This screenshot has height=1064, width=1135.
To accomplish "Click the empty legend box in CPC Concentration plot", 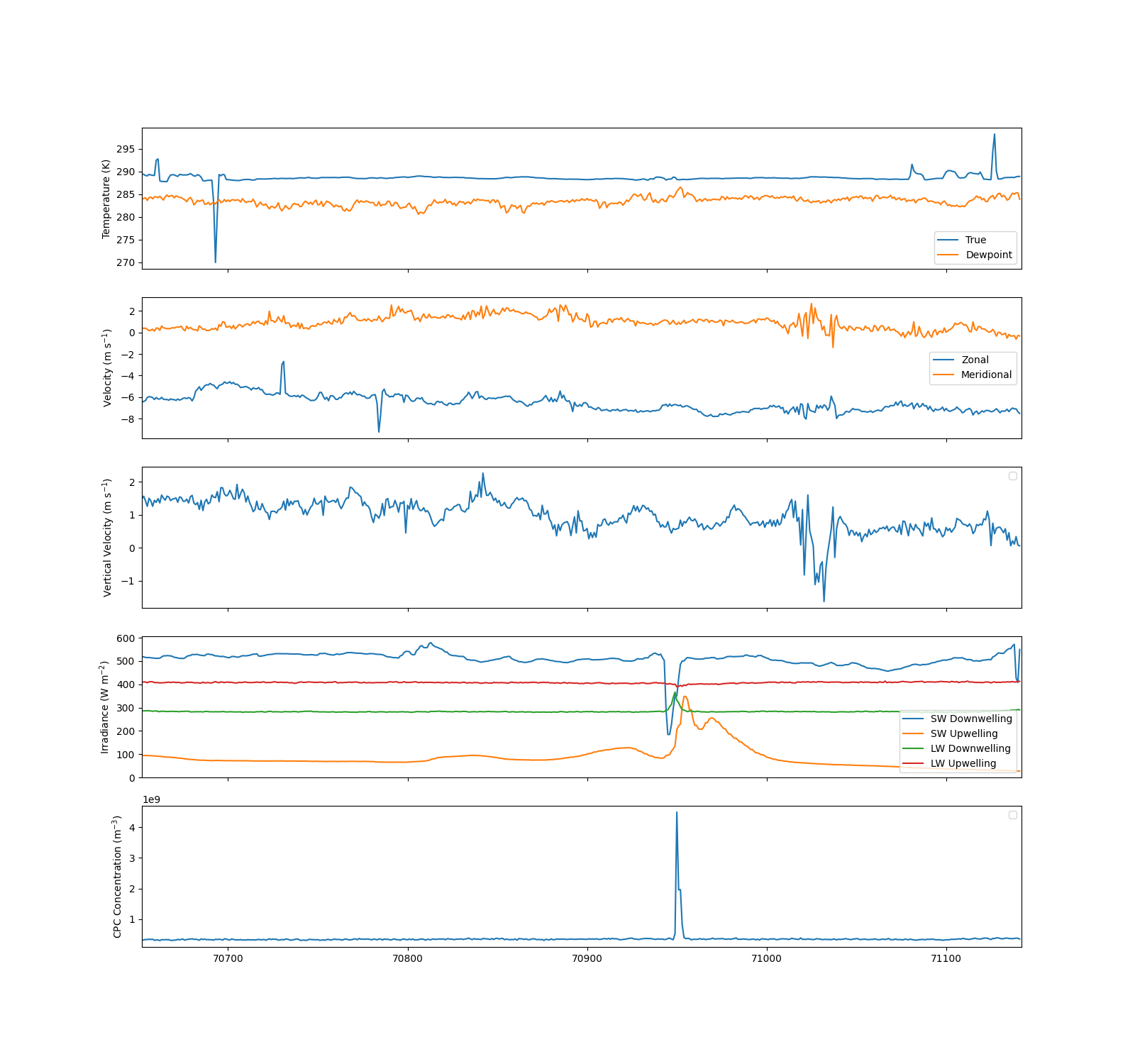I will (x=1012, y=815).
